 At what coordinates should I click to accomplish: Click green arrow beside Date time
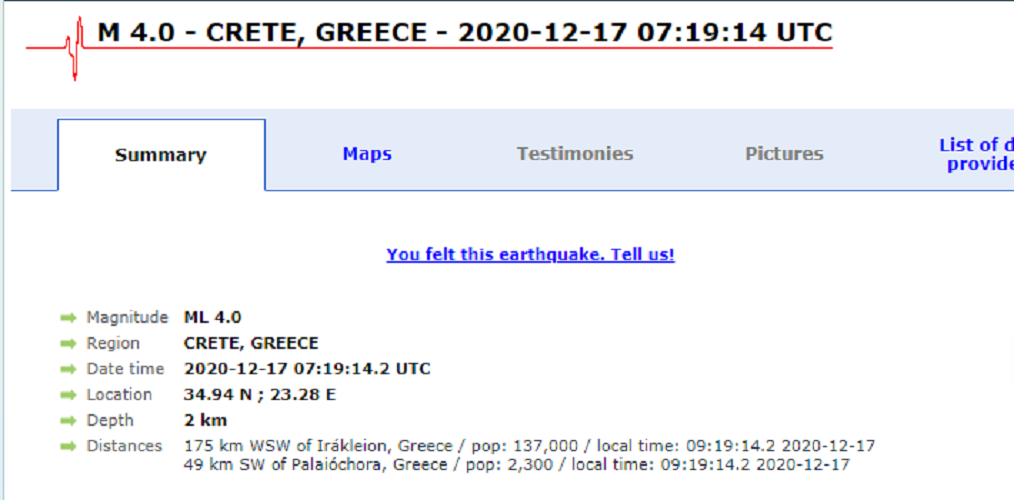(68, 369)
